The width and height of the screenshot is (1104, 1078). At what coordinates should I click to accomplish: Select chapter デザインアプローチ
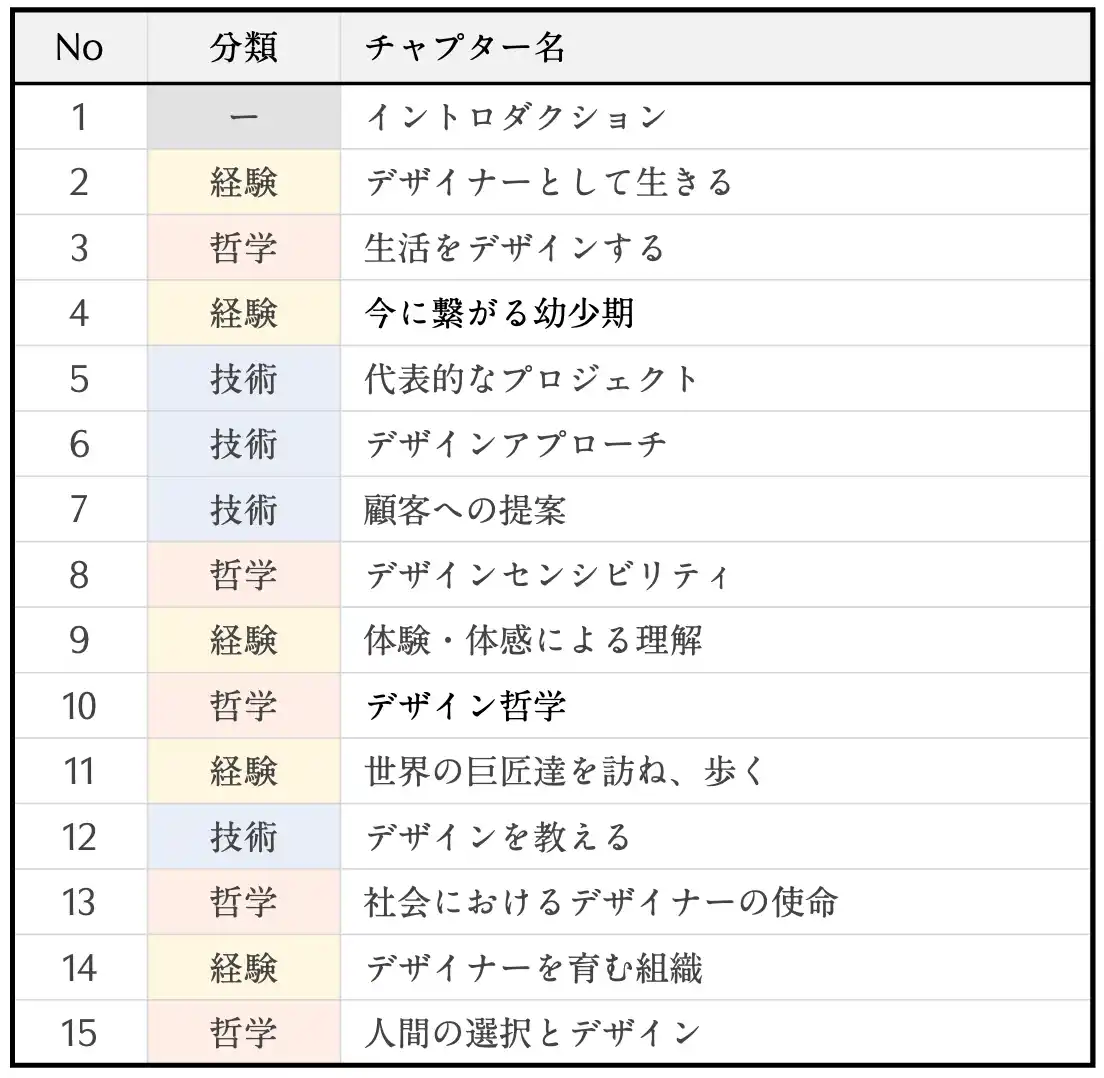click(515, 444)
